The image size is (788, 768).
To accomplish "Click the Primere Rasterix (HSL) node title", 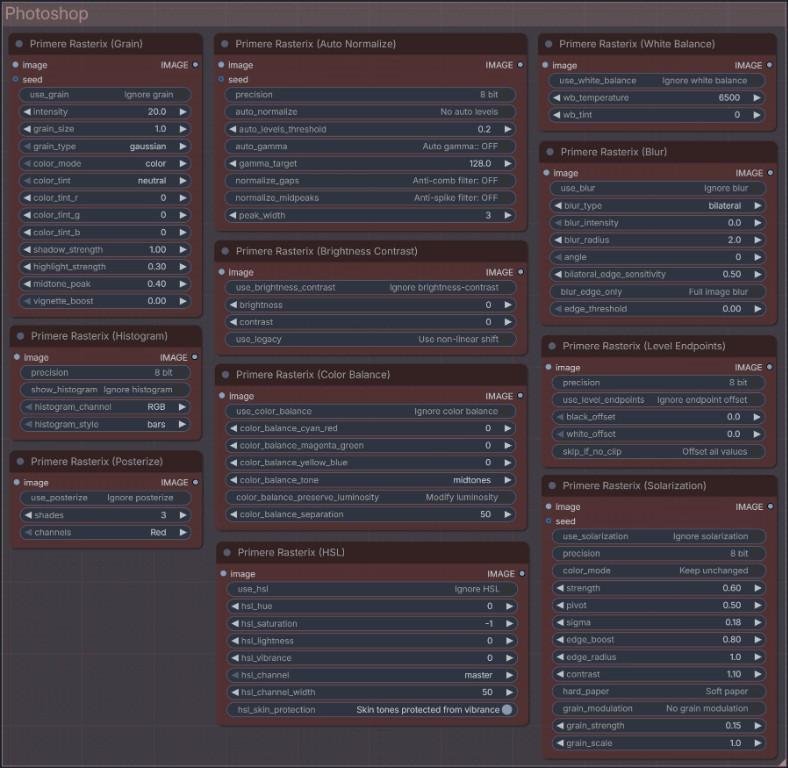I will 291,552.
